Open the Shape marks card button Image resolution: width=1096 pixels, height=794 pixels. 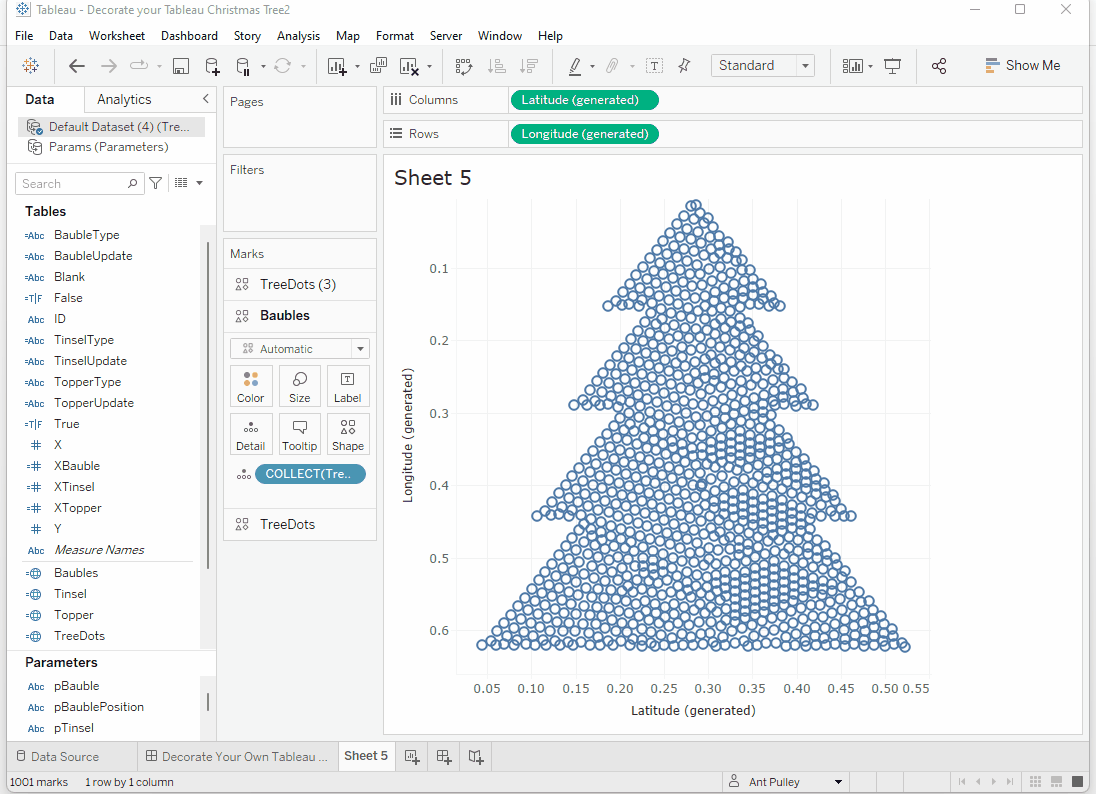tap(348, 435)
